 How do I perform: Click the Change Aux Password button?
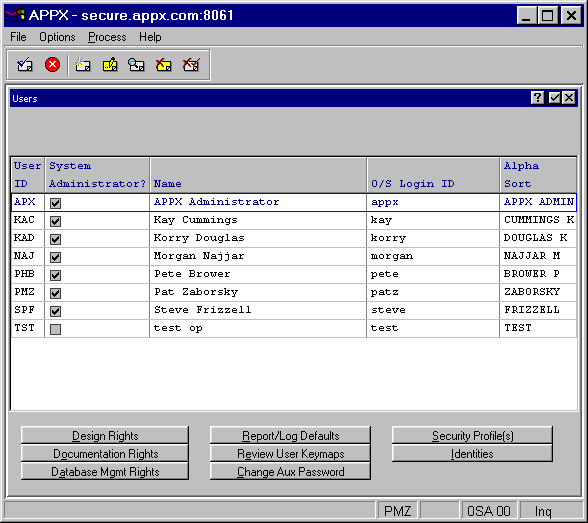pos(290,471)
